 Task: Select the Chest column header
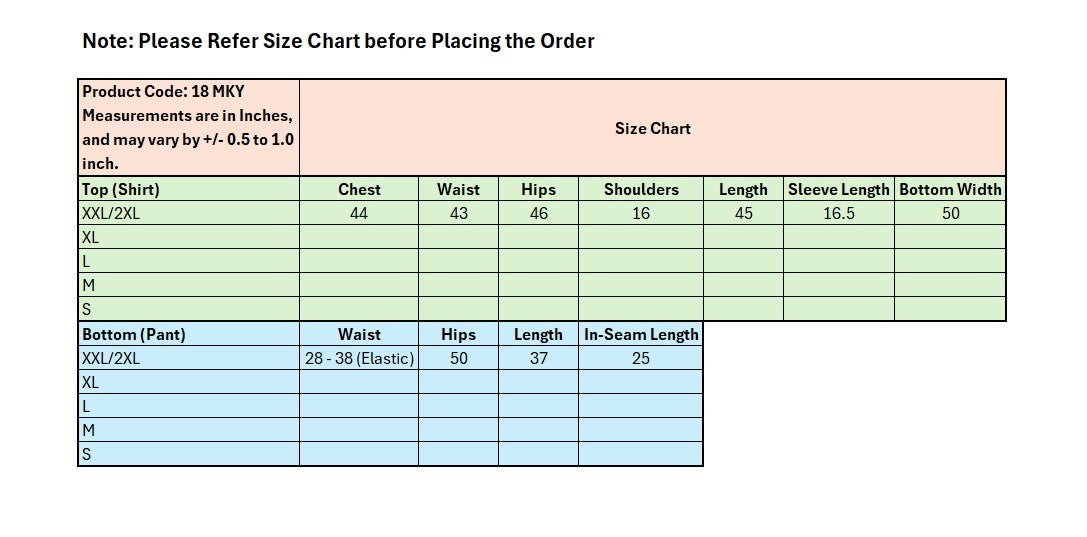coord(359,189)
